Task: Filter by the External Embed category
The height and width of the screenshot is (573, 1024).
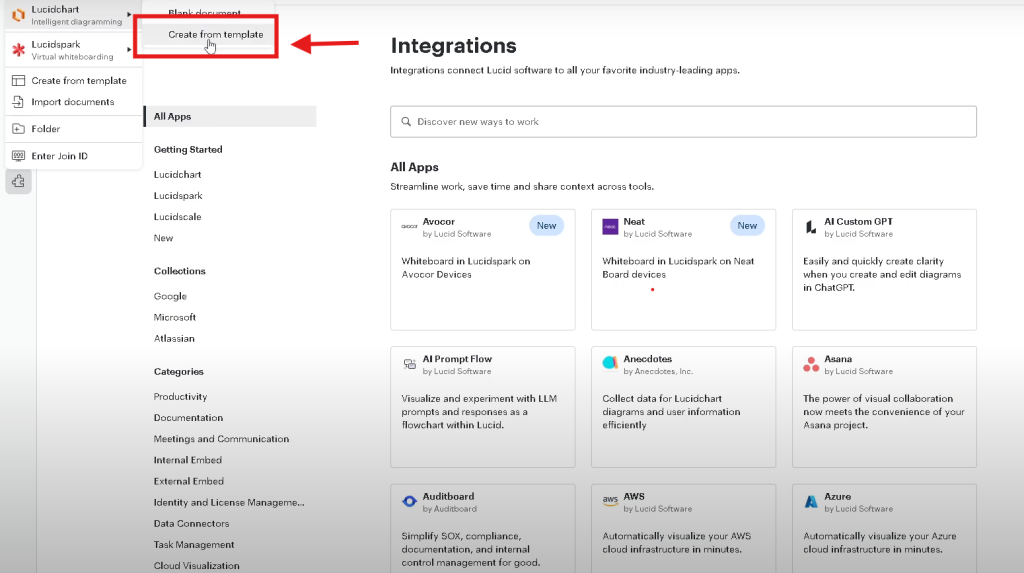Action: [x=189, y=481]
